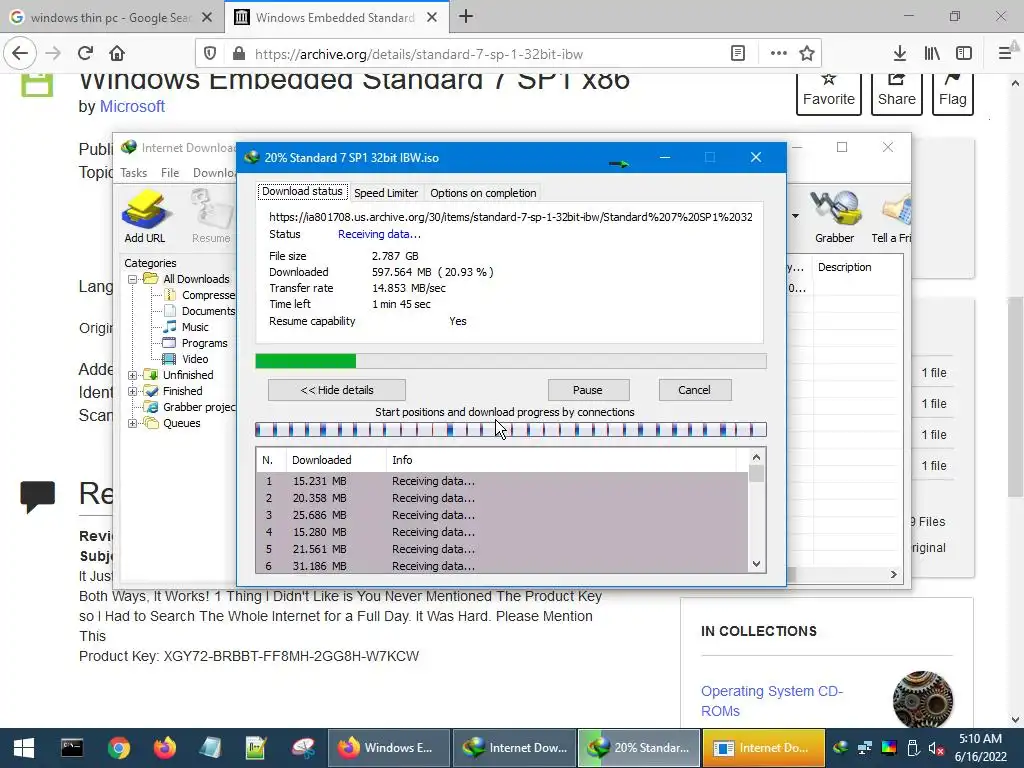
Task: Launch Chrome from the taskbar
Action: (x=119, y=748)
